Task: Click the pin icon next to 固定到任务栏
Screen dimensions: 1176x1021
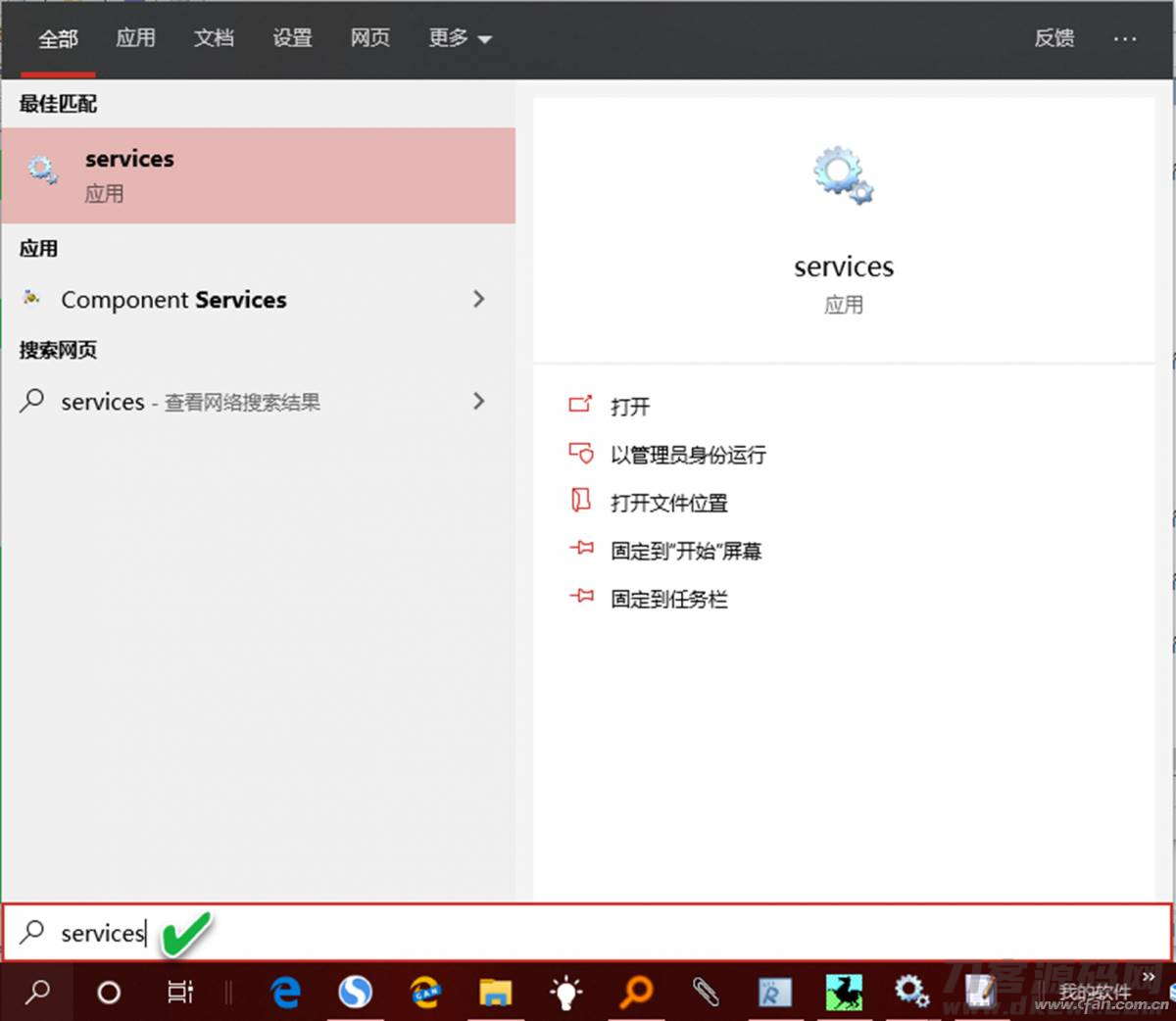Action: click(581, 596)
